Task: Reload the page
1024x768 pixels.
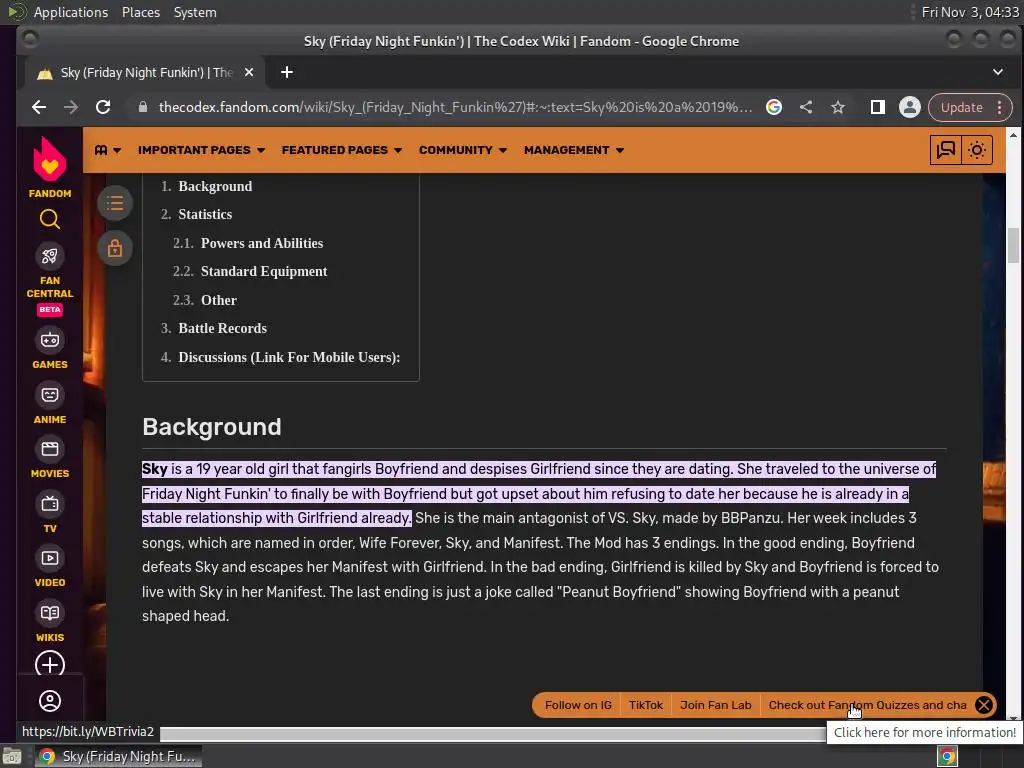Action: [x=103, y=107]
